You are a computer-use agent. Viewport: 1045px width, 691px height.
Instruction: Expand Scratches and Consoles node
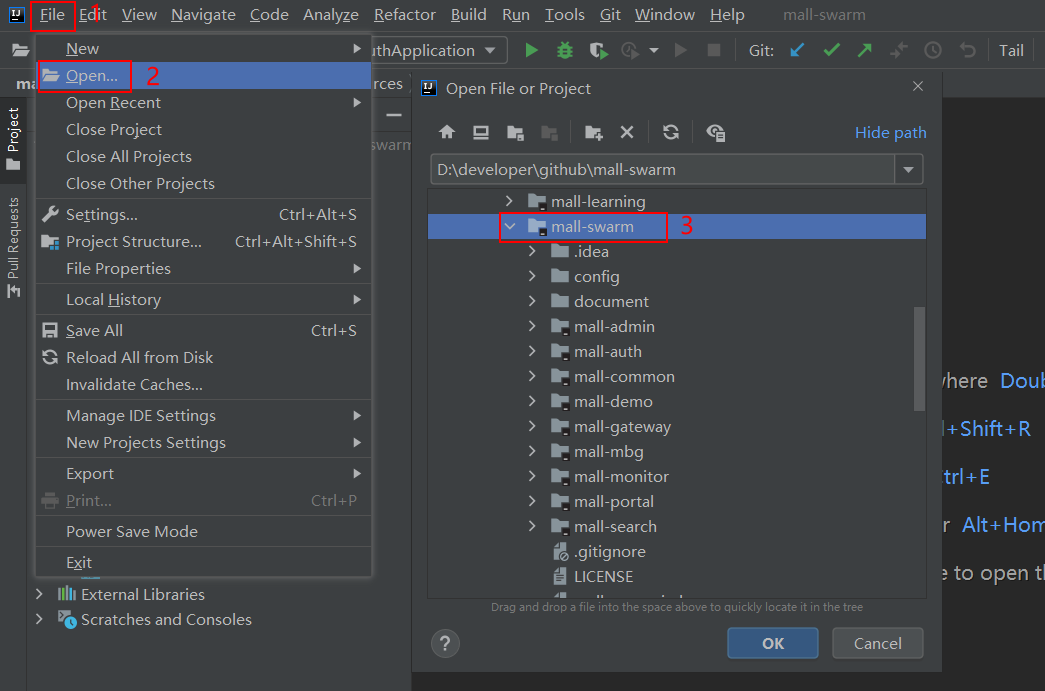click(39, 620)
